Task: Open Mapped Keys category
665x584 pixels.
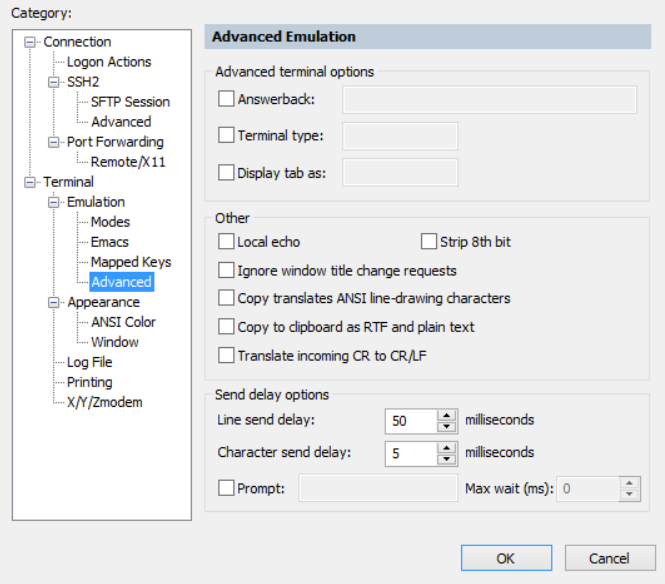Action: point(131,262)
